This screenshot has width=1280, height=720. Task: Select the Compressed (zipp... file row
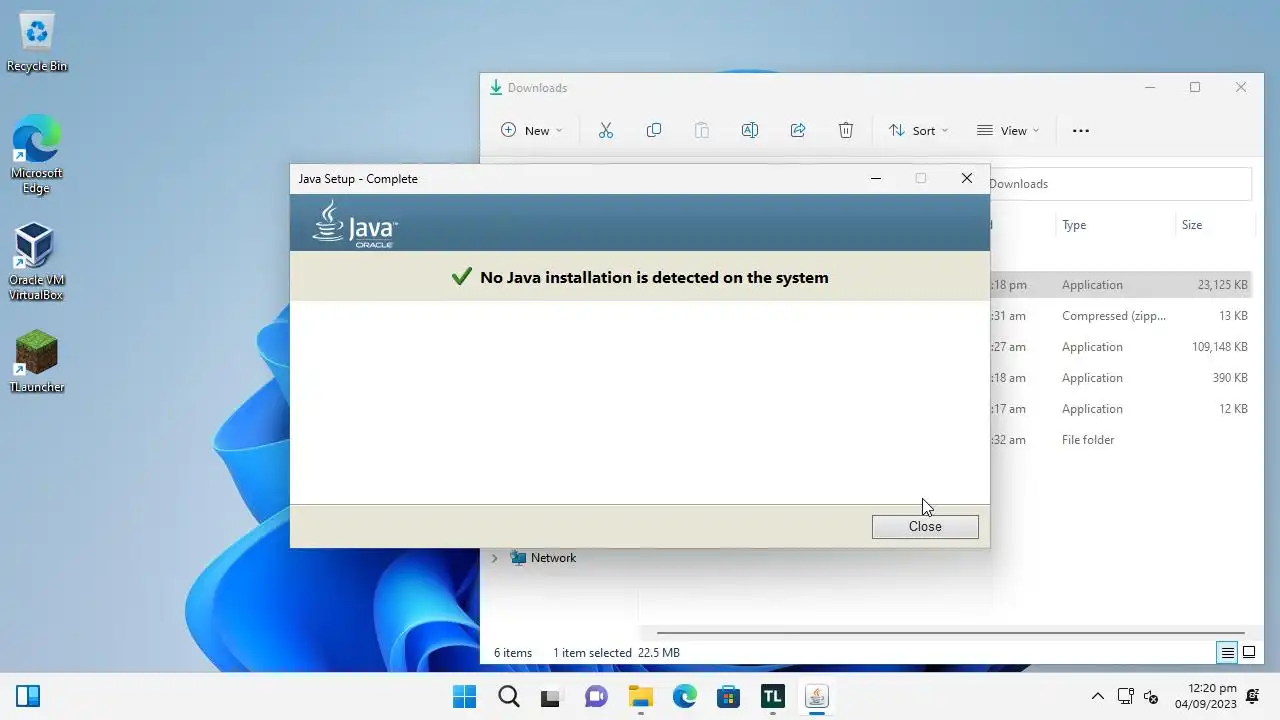pyautogui.click(x=1120, y=316)
